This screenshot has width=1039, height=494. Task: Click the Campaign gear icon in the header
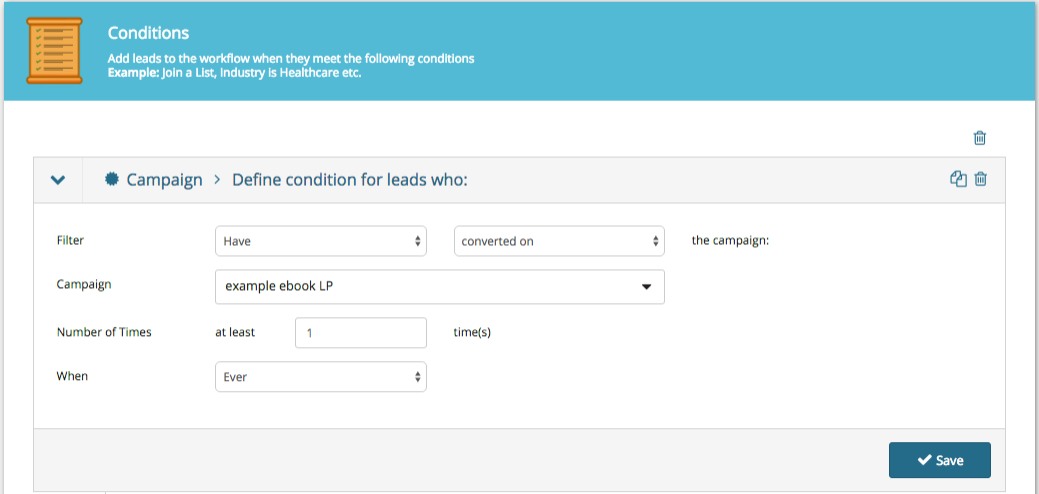tap(111, 179)
